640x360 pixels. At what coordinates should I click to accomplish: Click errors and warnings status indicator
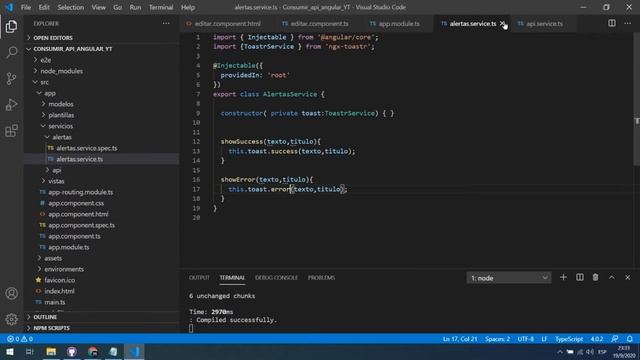[x=20, y=339]
